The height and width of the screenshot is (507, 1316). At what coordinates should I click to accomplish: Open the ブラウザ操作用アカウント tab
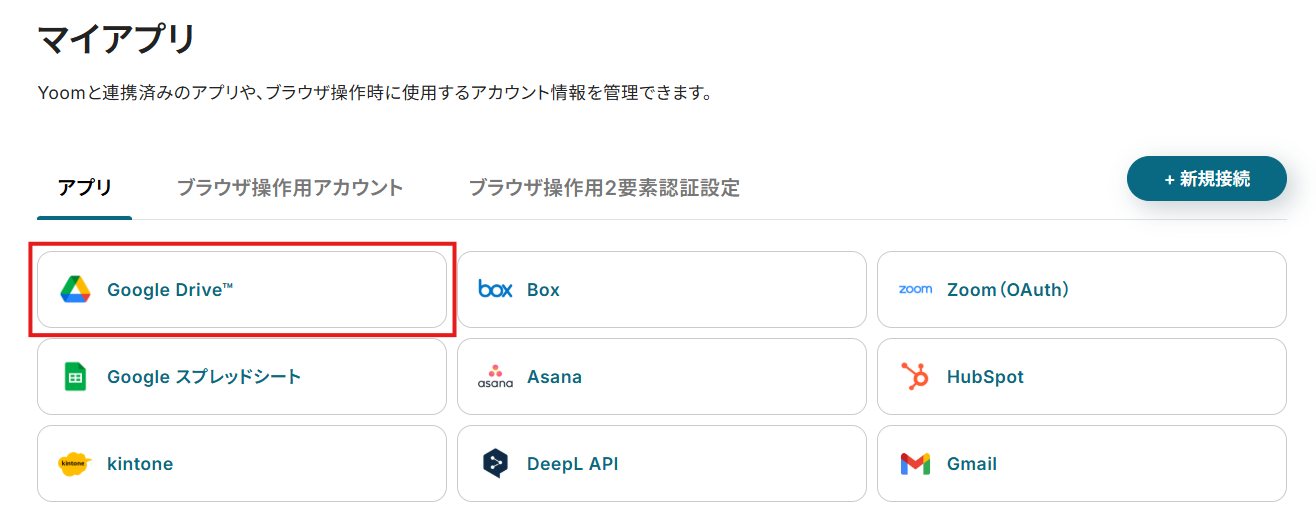290,188
